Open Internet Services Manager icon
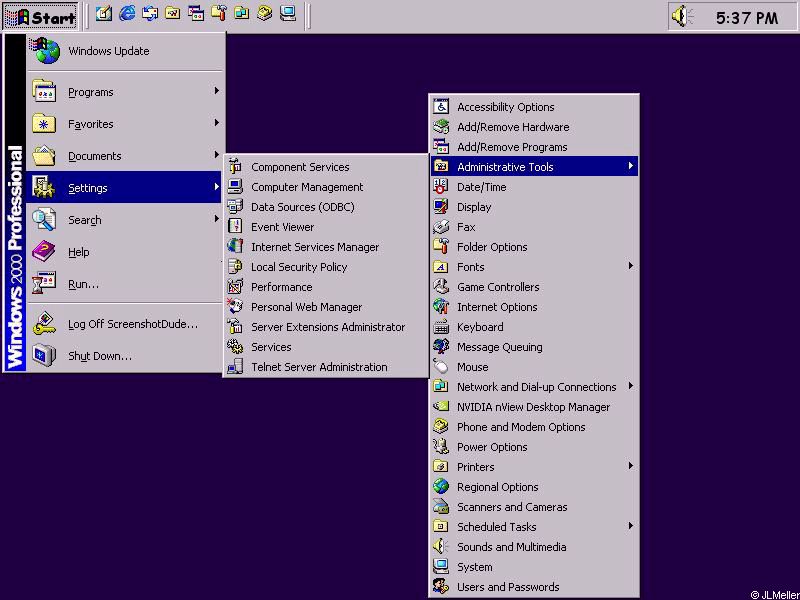Image resolution: width=800 pixels, height=600 pixels. (235, 246)
